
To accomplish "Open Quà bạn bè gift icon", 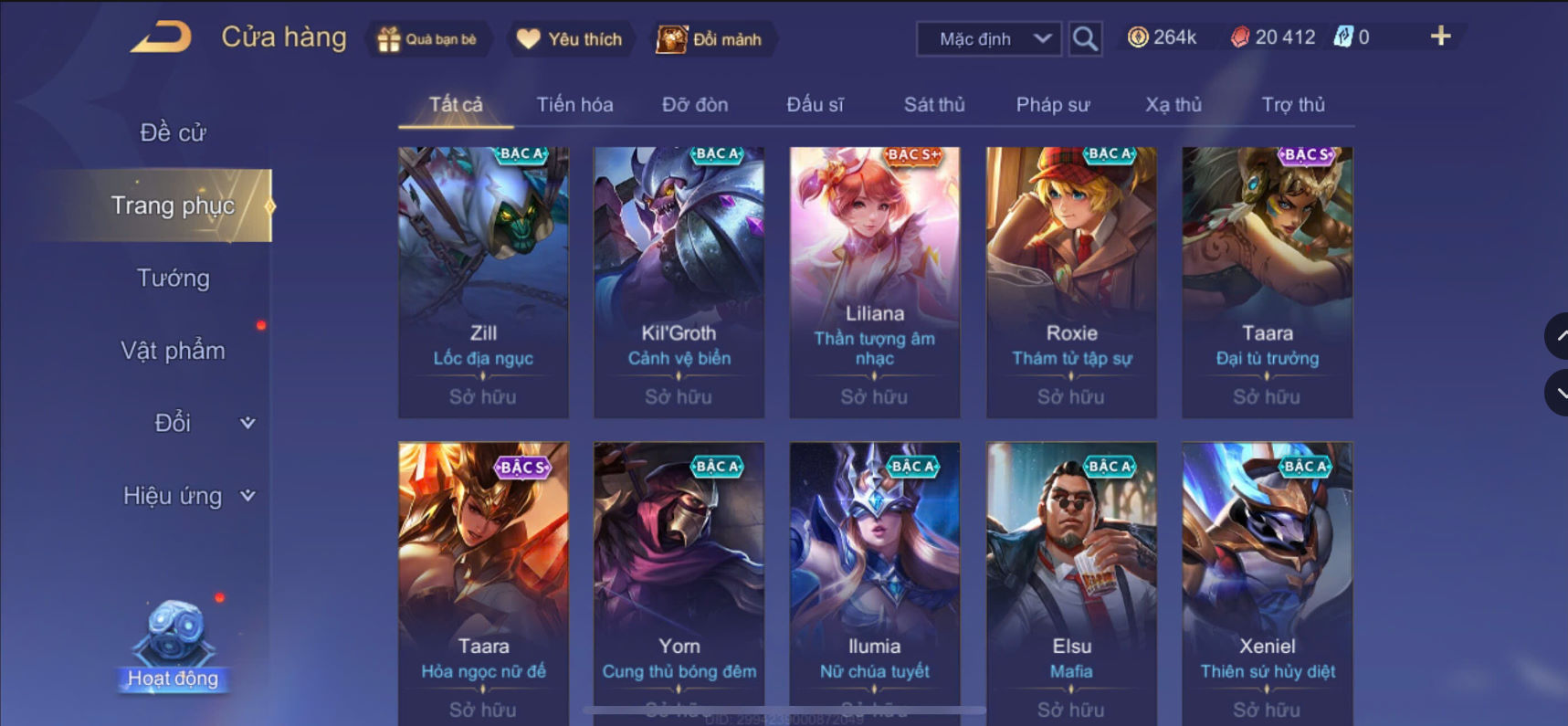I will [x=389, y=39].
